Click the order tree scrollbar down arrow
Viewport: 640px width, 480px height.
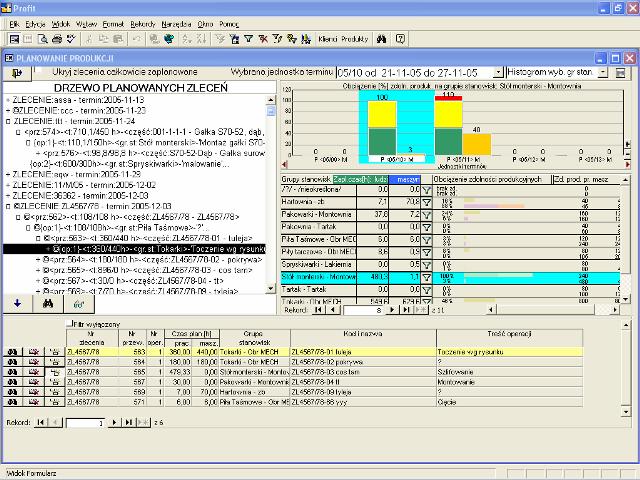point(271,289)
